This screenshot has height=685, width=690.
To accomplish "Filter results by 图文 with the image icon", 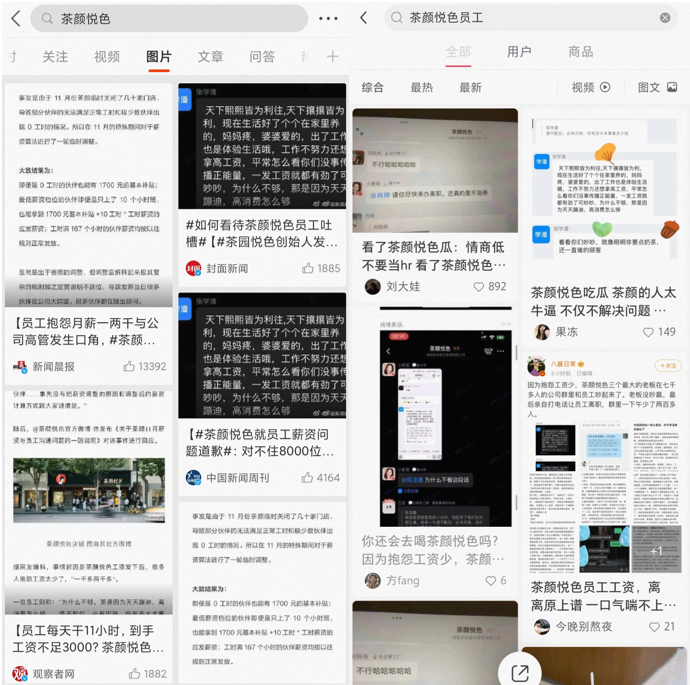I will [x=657, y=87].
